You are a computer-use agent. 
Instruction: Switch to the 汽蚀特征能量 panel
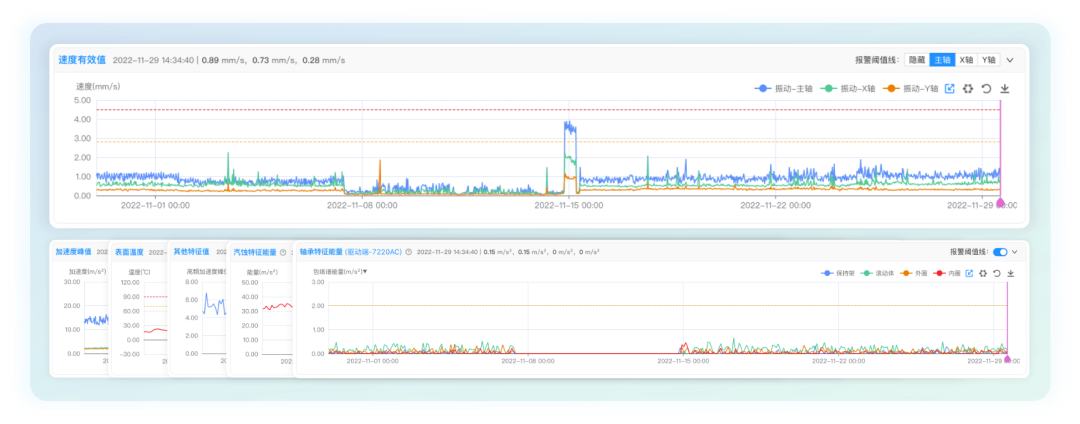coord(256,252)
